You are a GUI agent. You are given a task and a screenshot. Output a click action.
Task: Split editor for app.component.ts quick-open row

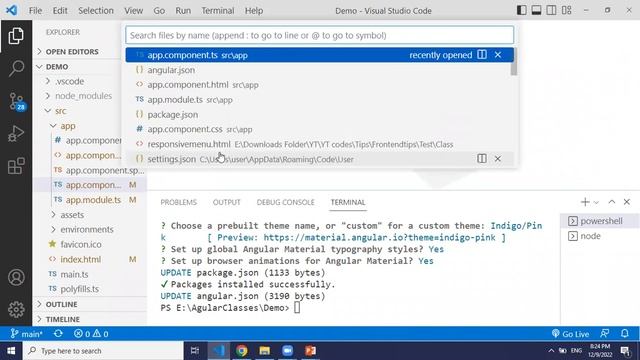pyautogui.click(x=482, y=55)
